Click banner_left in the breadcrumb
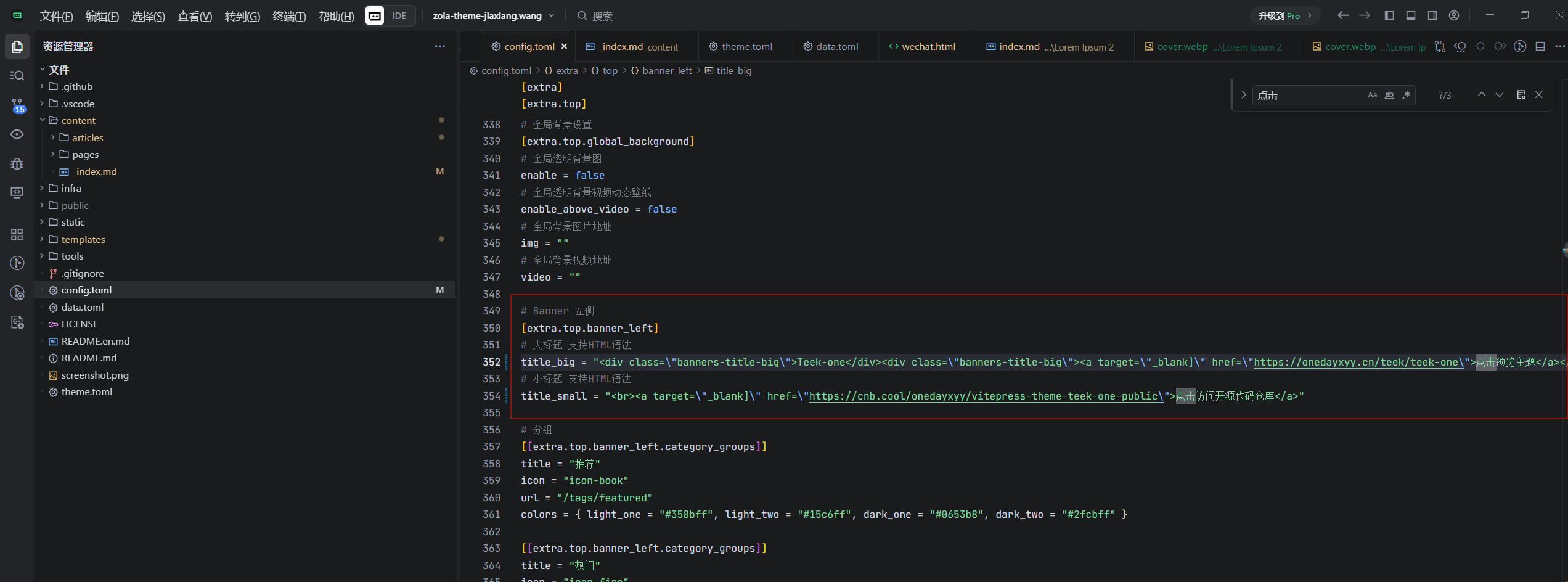The width and height of the screenshot is (1568, 582). point(667,71)
